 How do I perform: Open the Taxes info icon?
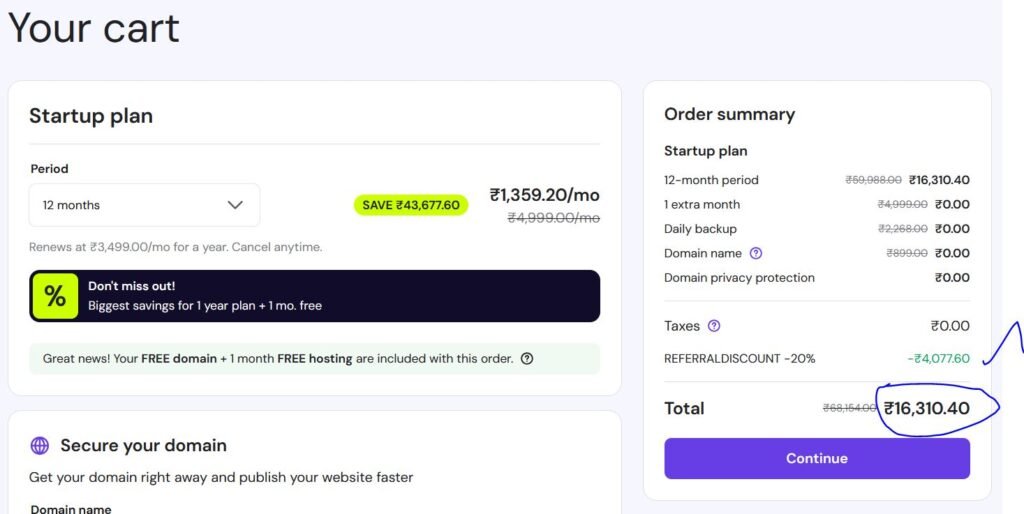pyautogui.click(x=714, y=326)
